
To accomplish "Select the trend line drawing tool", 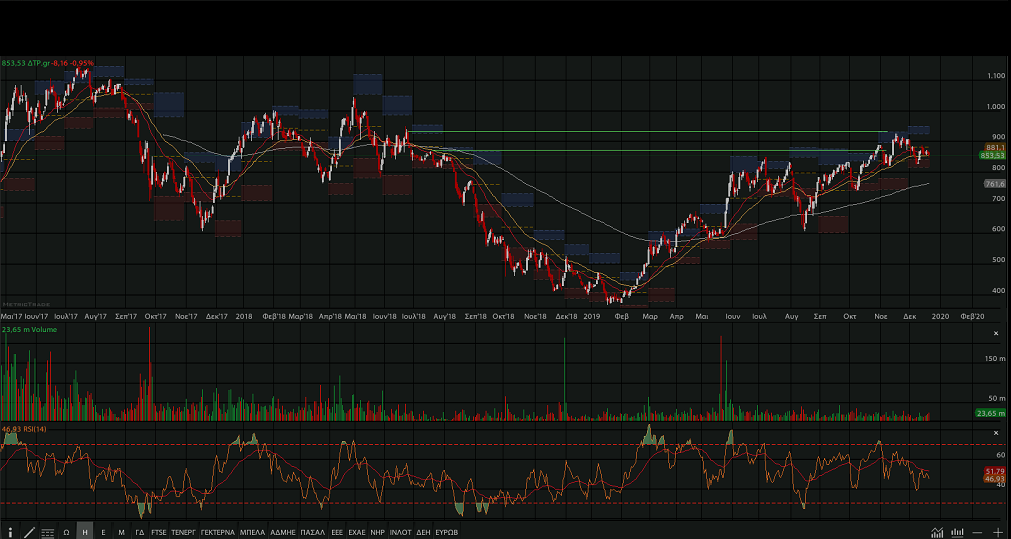I will [28, 532].
